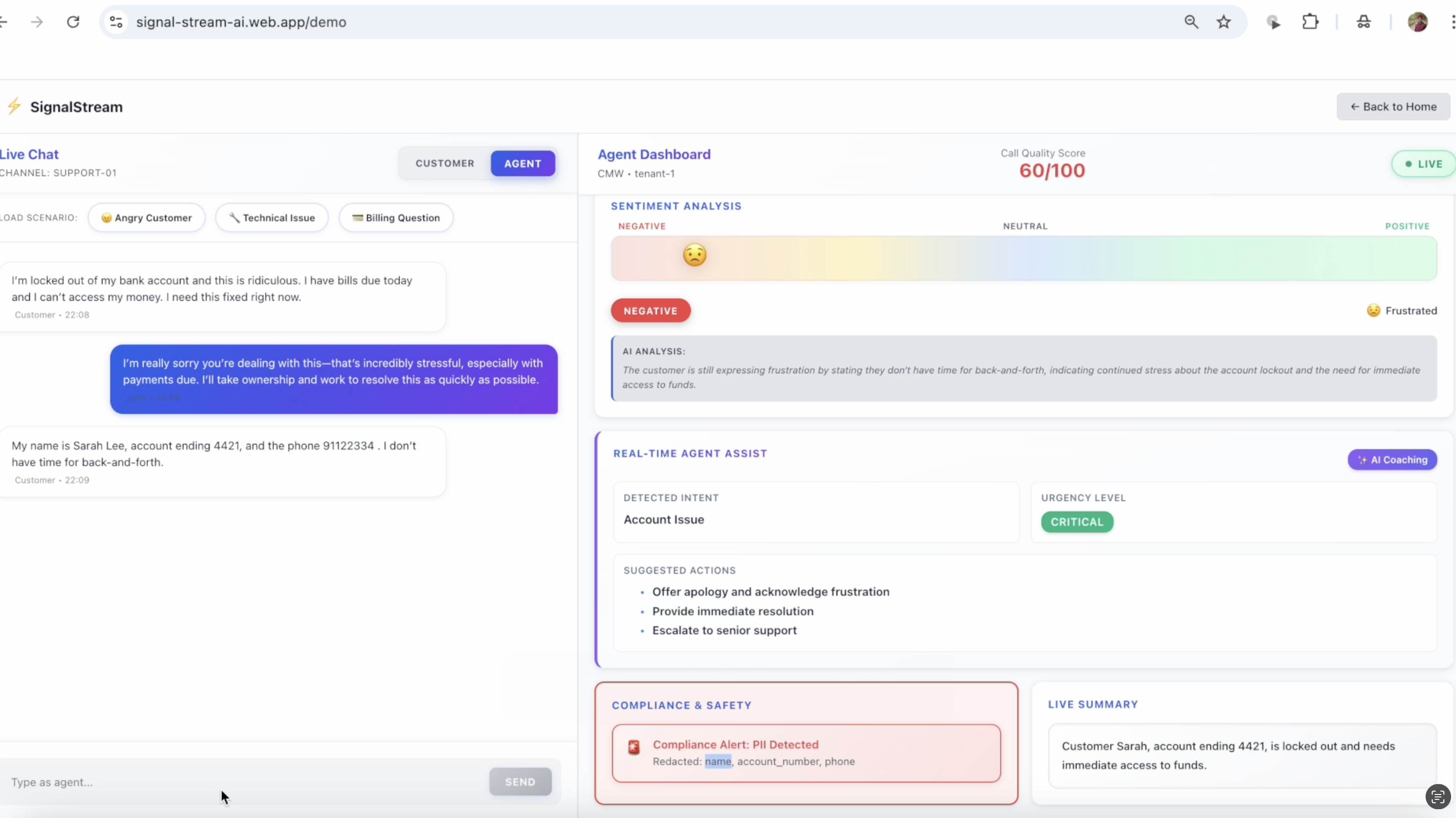
Task: Focus the Type as agent input field
Action: coord(243,782)
